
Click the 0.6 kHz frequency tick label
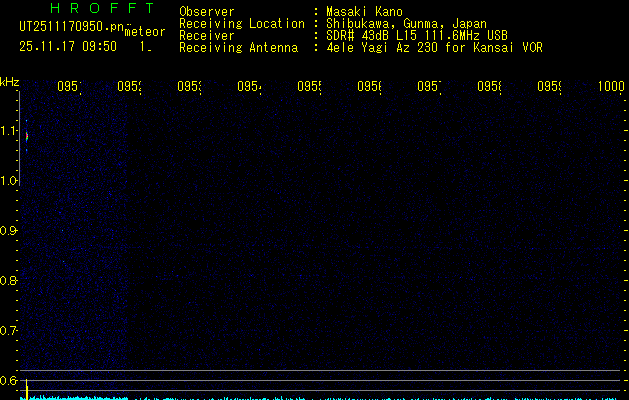(x=8, y=380)
